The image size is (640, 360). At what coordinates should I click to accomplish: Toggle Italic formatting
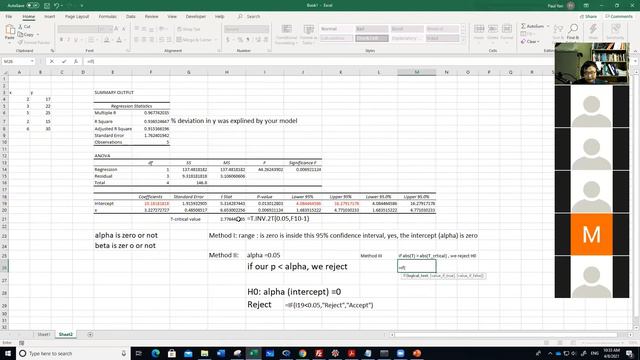69,40
